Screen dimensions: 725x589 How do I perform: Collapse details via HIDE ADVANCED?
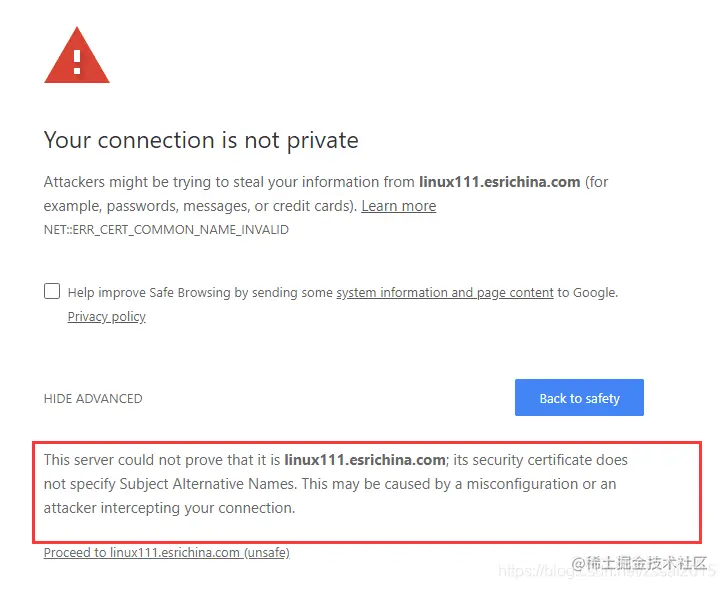click(93, 399)
